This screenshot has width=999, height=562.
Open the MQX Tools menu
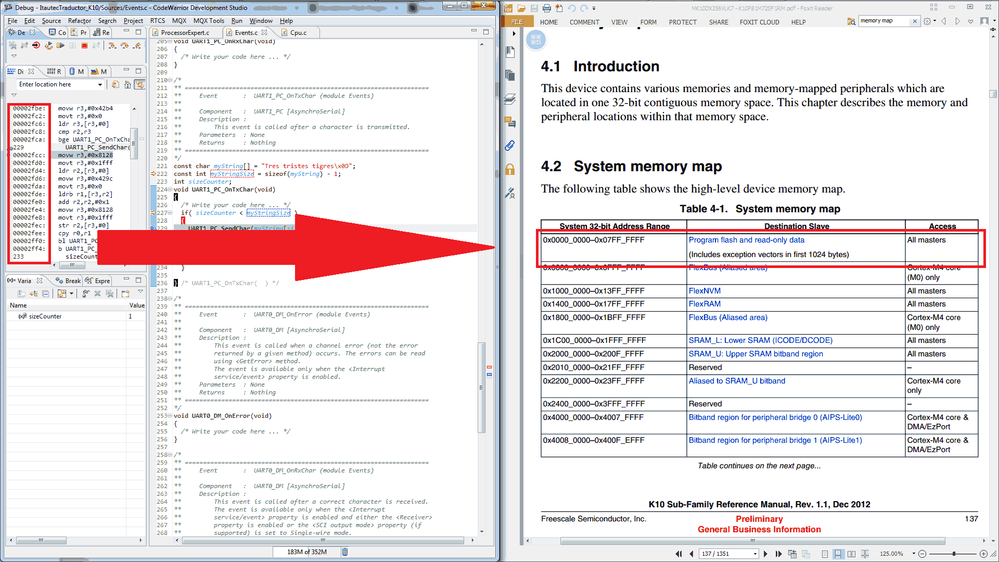(x=208, y=20)
